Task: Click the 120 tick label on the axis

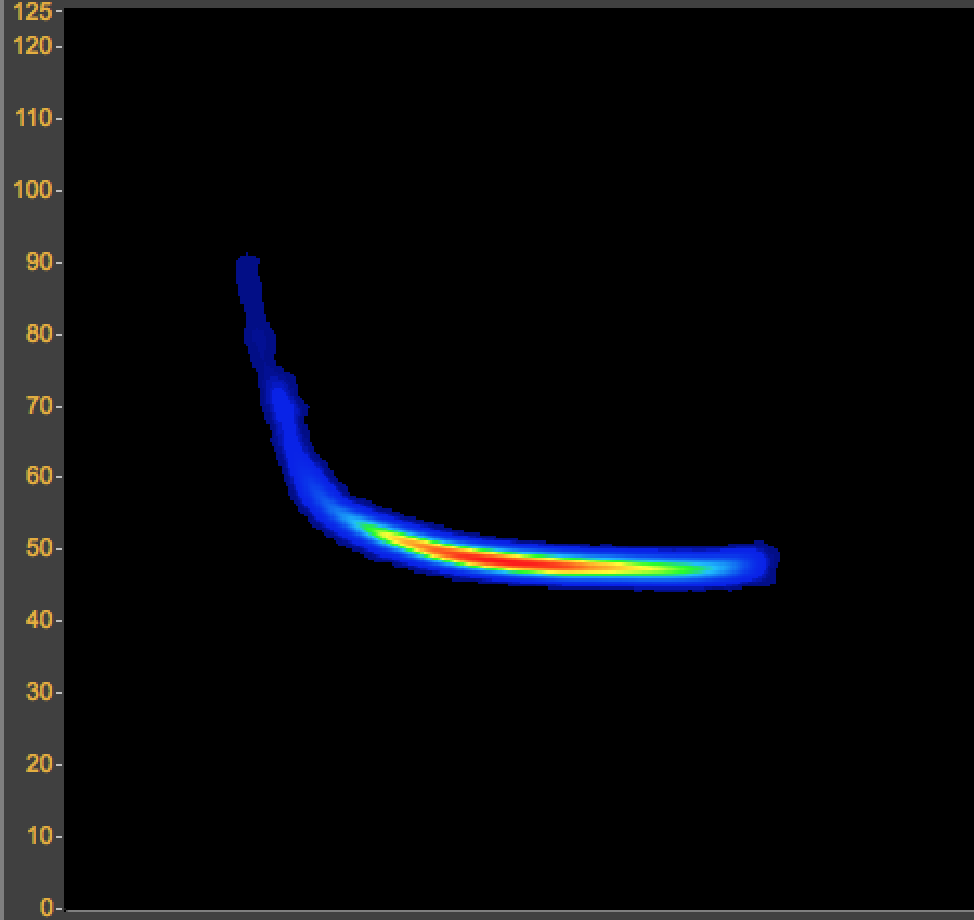Action: pyautogui.click(x=32, y=46)
